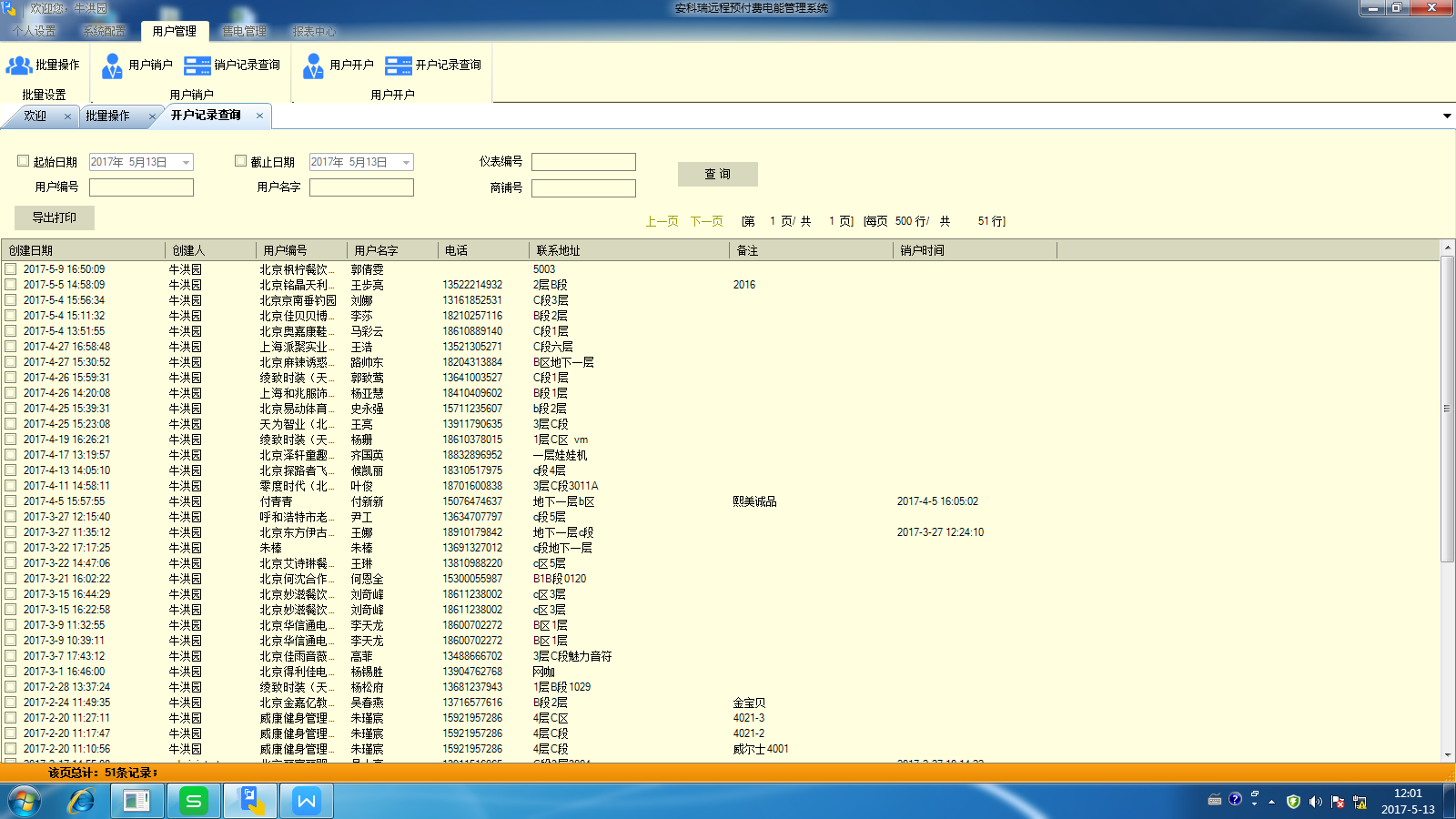Select the 熙美诚品 remark cell
Image resolution: width=1456 pixels, height=819 pixels.
coord(754,501)
